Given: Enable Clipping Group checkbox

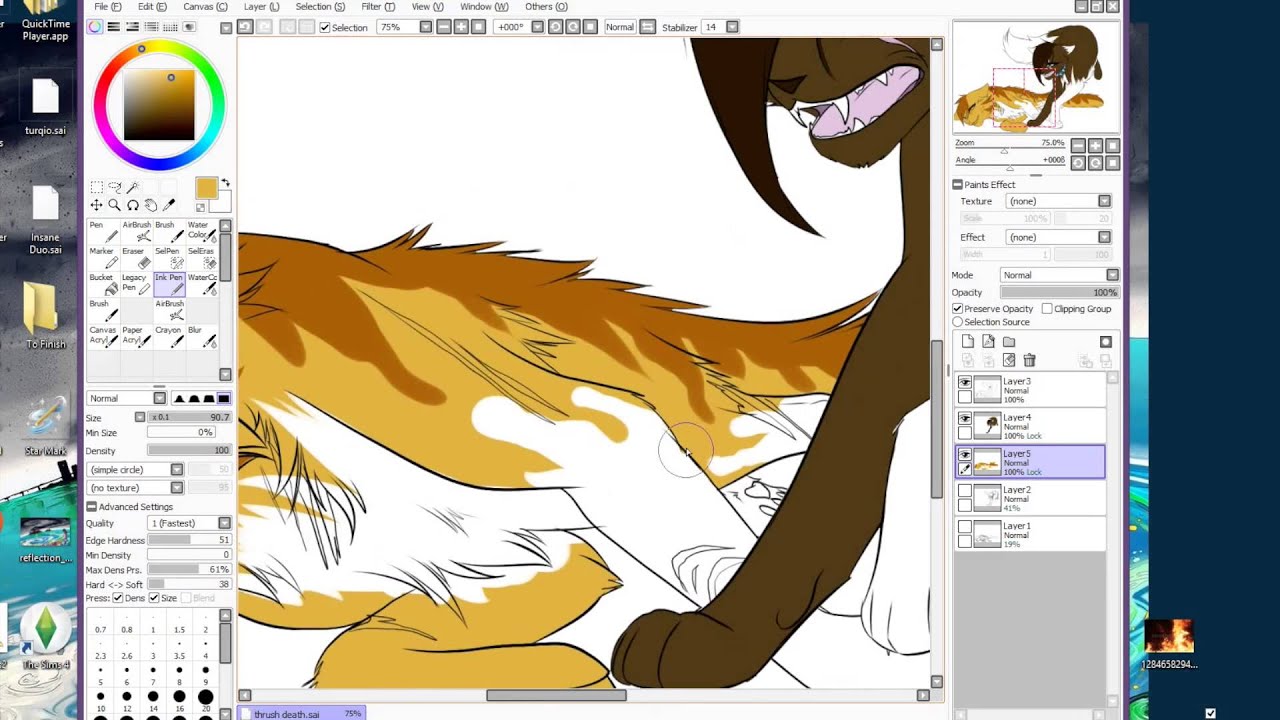Looking at the screenshot, I should coord(1047,309).
